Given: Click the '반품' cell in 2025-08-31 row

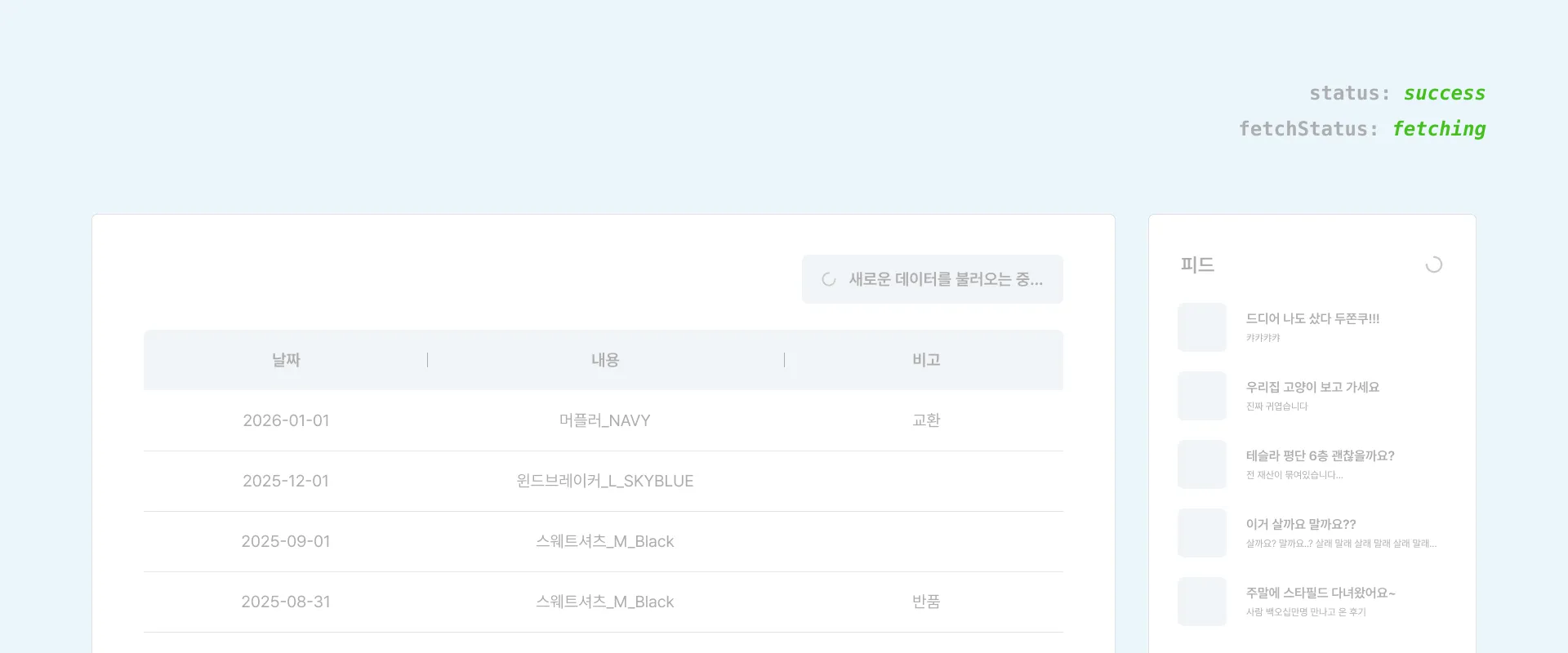Looking at the screenshot, I should click(x=926, y=602).
